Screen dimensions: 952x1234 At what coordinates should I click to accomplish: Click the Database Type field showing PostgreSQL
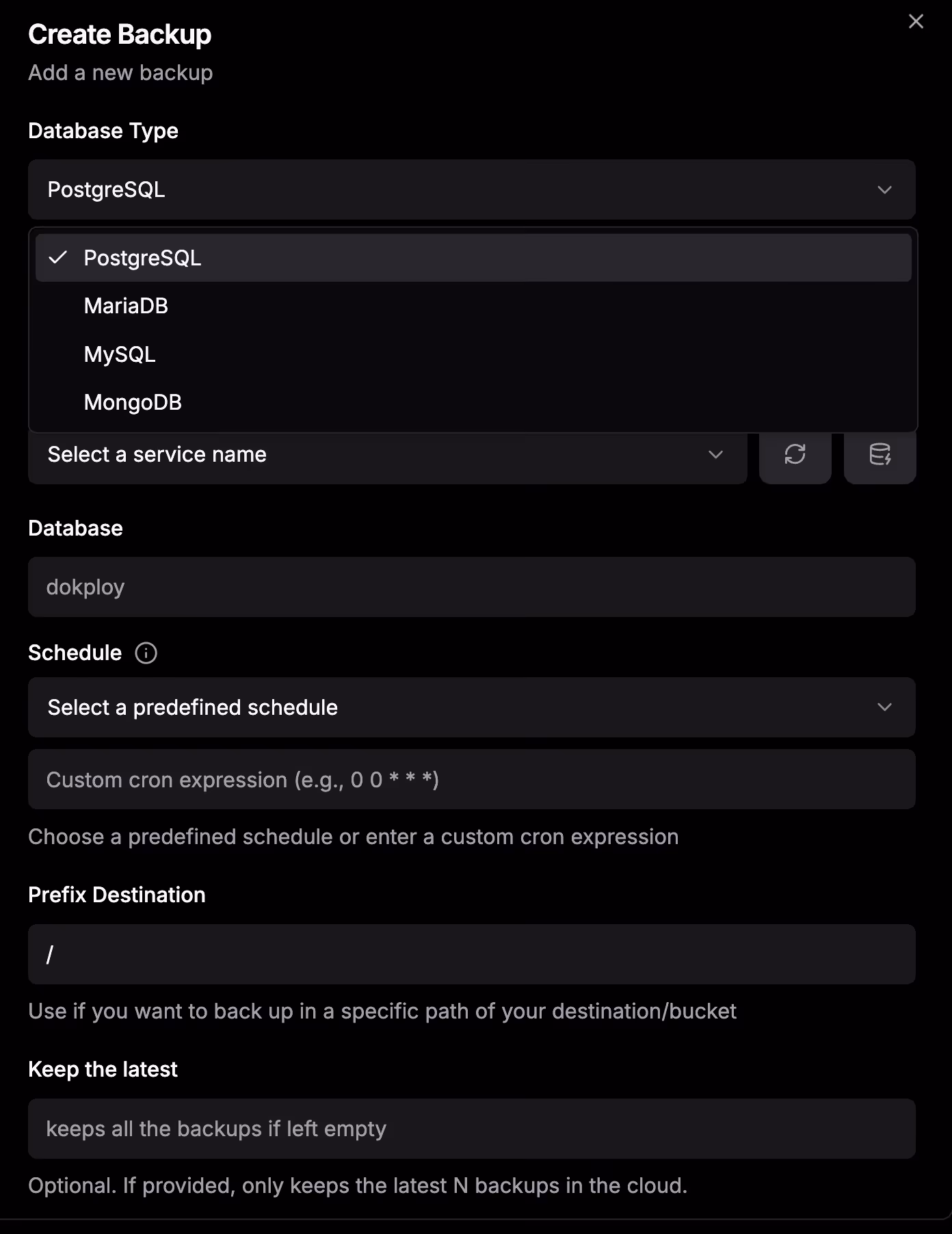pos(471,189)
